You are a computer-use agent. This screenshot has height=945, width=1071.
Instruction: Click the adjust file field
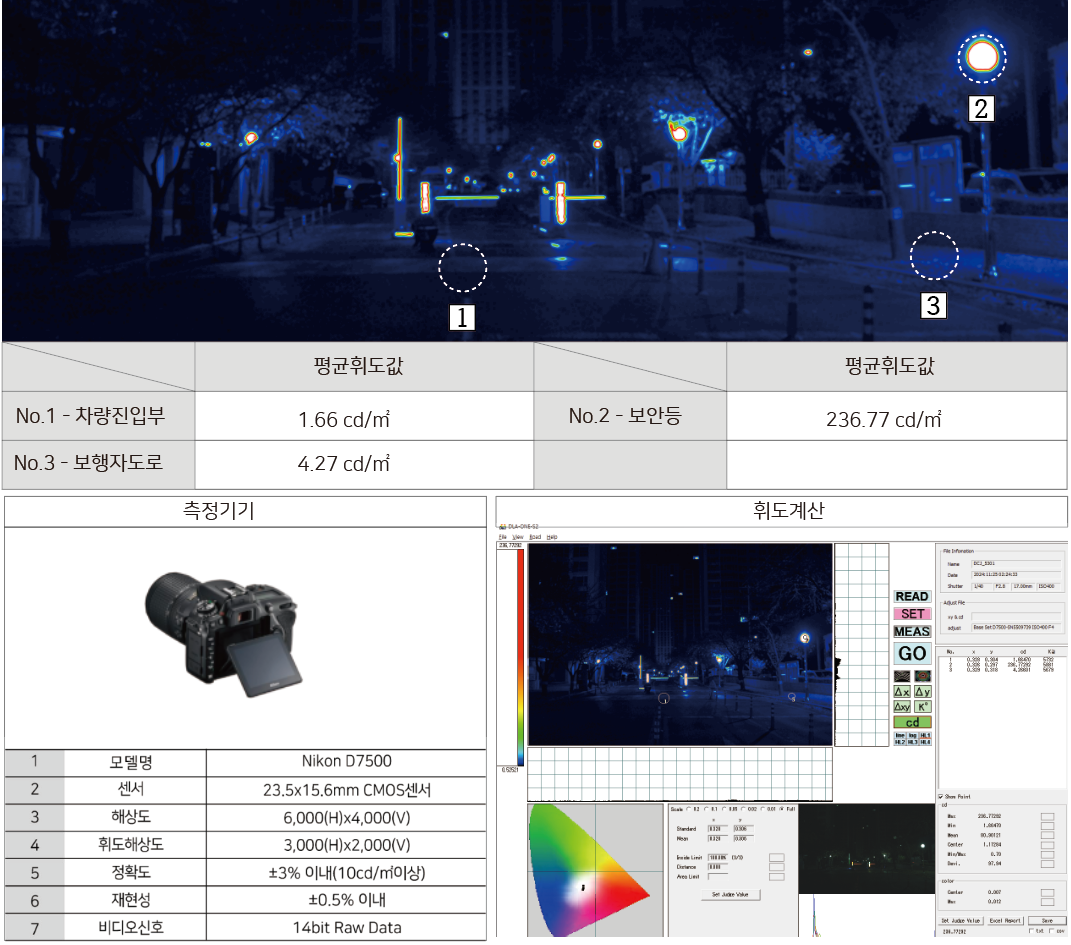[x=1016, y=627]
